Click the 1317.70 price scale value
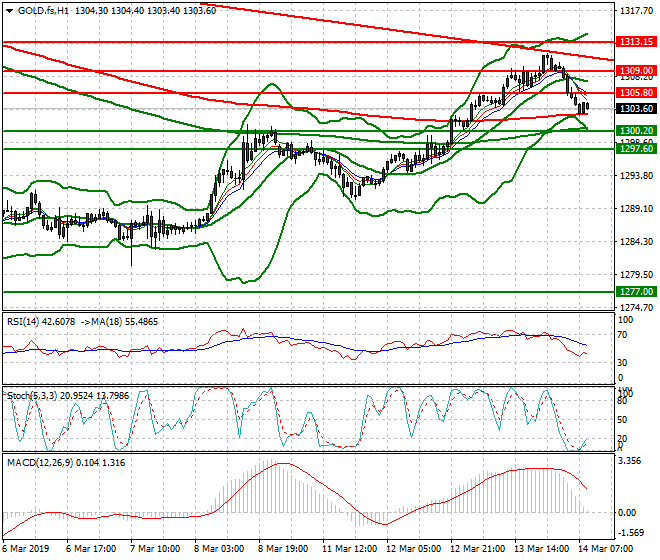This screenshot has height=560, width=660. 637,11
